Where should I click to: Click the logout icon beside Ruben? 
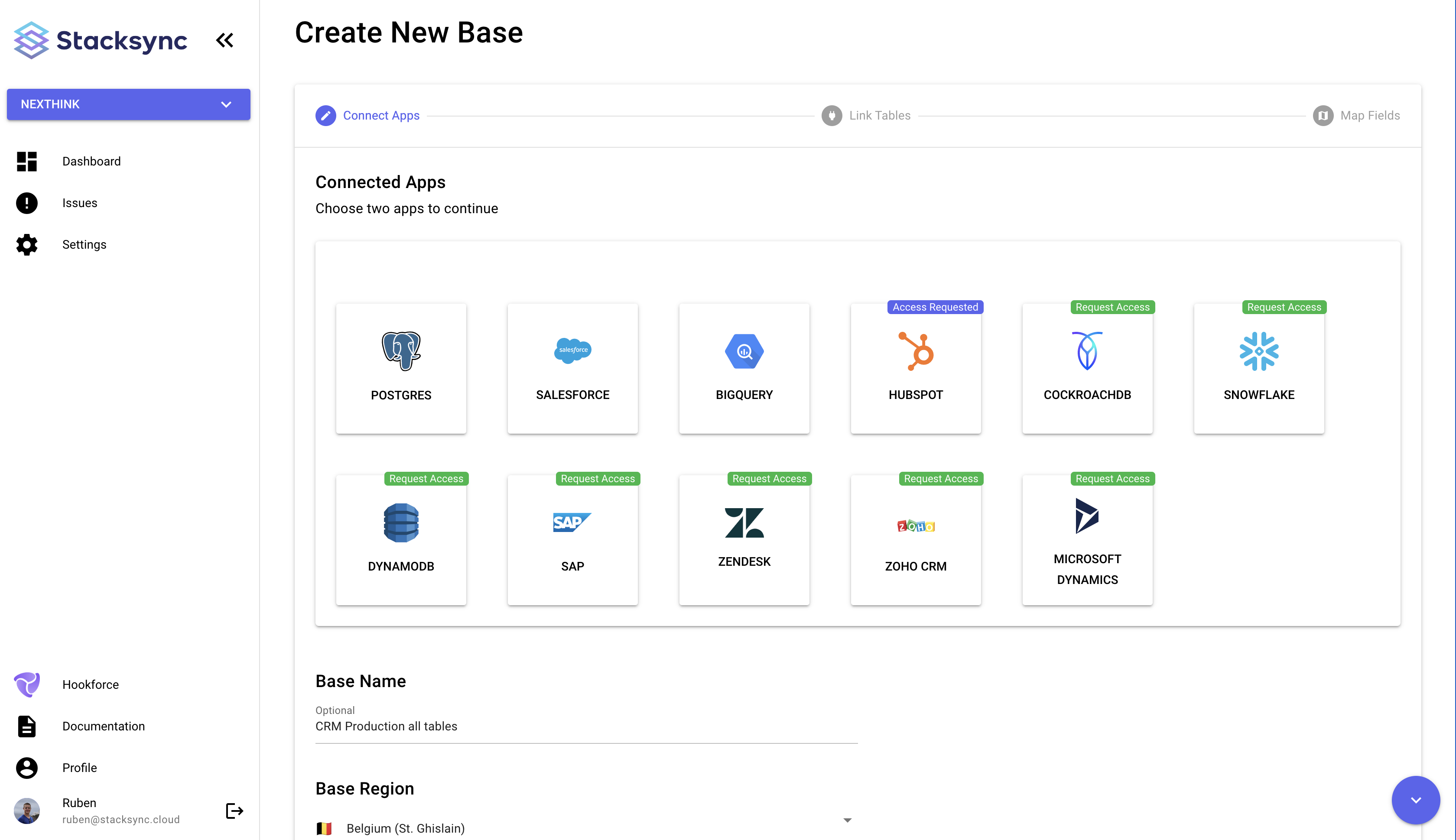[234, 811]
